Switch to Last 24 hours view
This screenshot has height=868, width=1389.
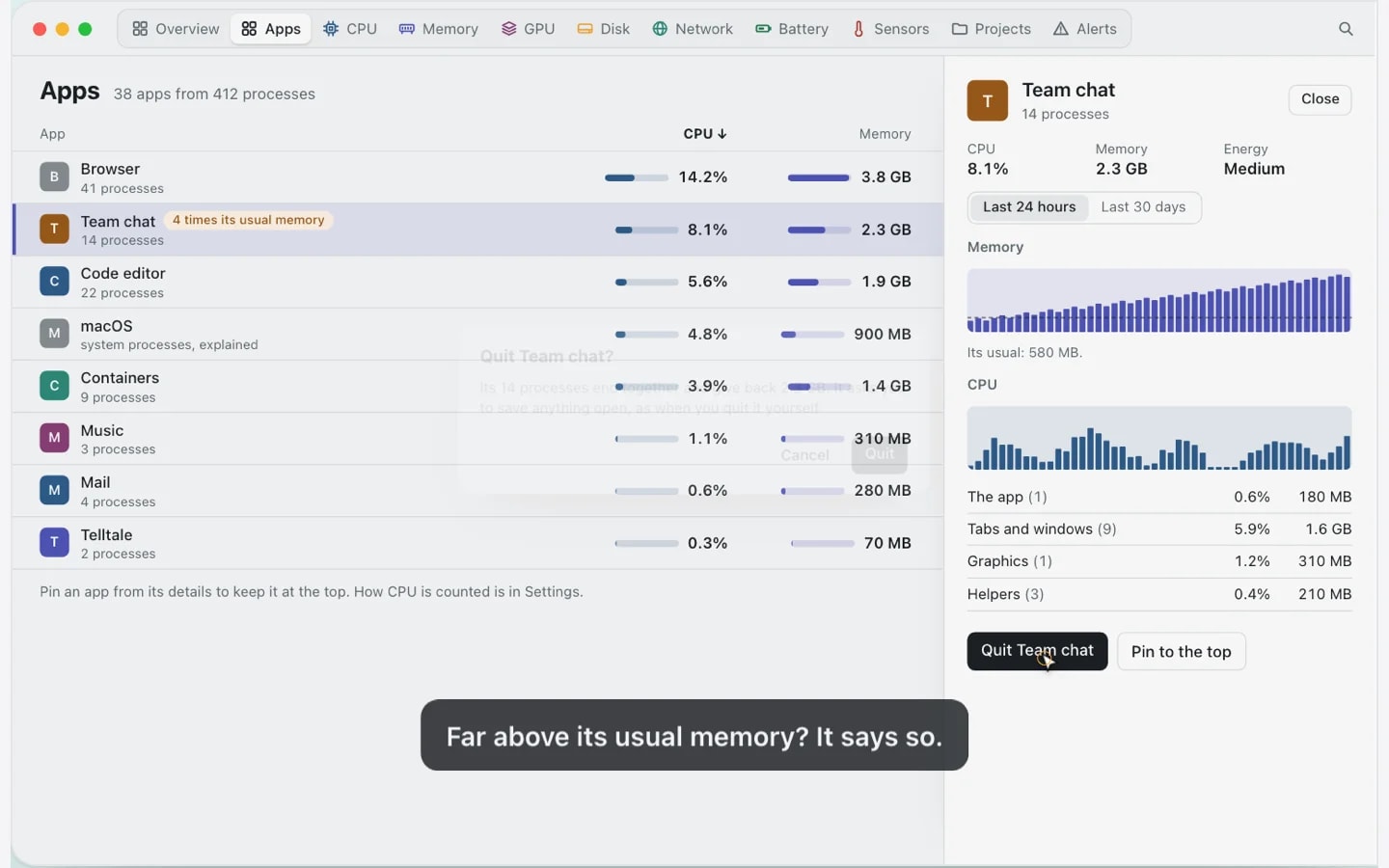coord(1029,207)
